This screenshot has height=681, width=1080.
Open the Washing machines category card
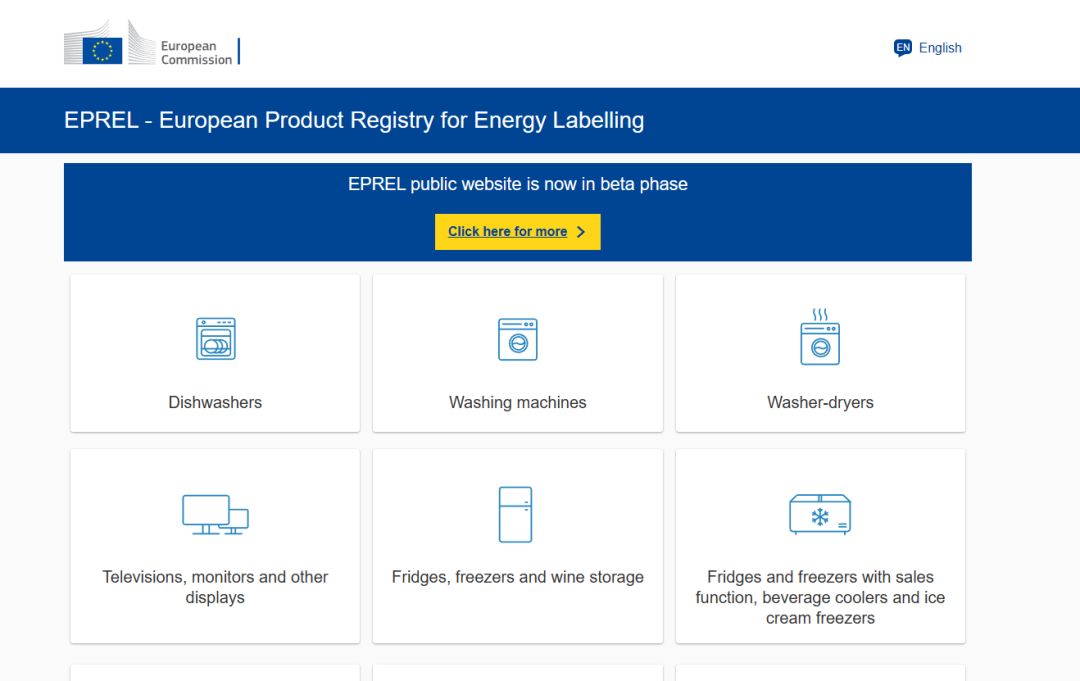pos(517,352)
